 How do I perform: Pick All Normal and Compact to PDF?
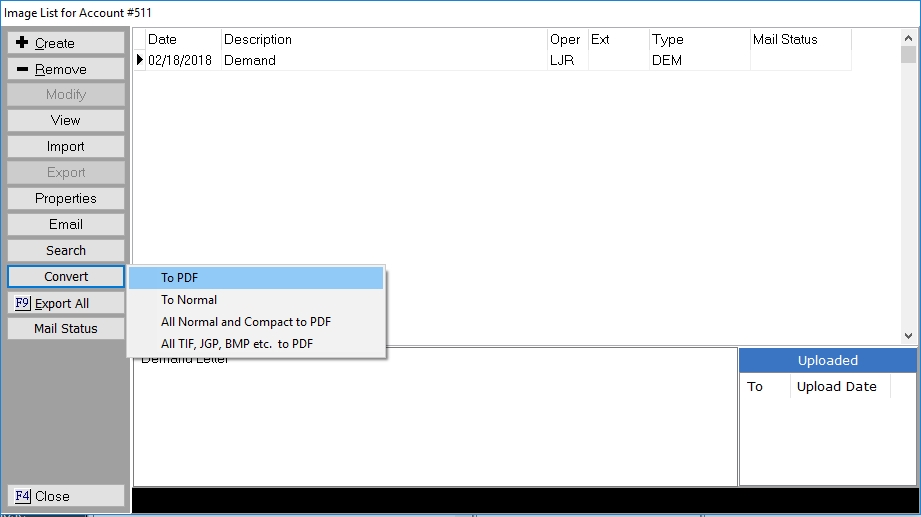pyautogui.click(x=256, y=322)
